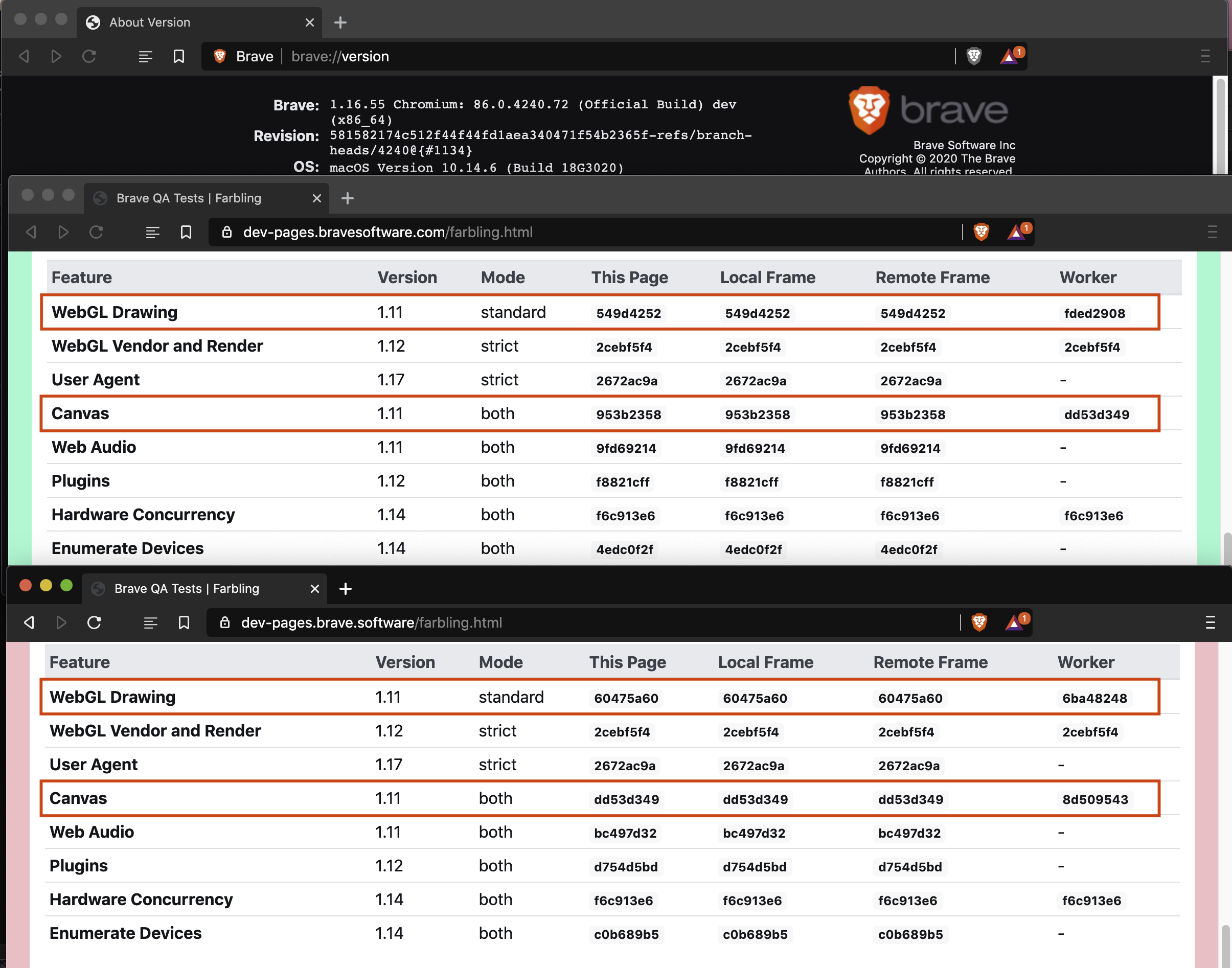Click the bookmark icon in brave://version window
1232x968 pixels.
[178, 56]
